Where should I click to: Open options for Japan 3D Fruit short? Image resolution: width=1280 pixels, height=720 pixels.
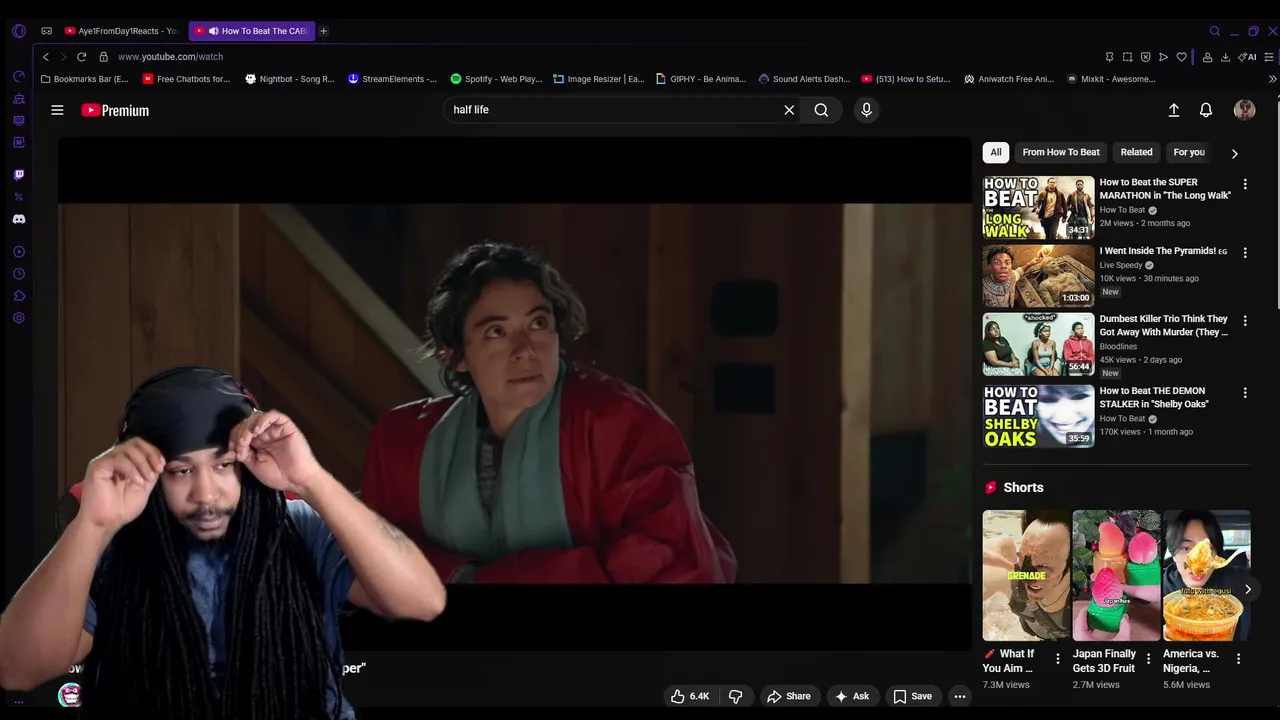pos(1148,659)
